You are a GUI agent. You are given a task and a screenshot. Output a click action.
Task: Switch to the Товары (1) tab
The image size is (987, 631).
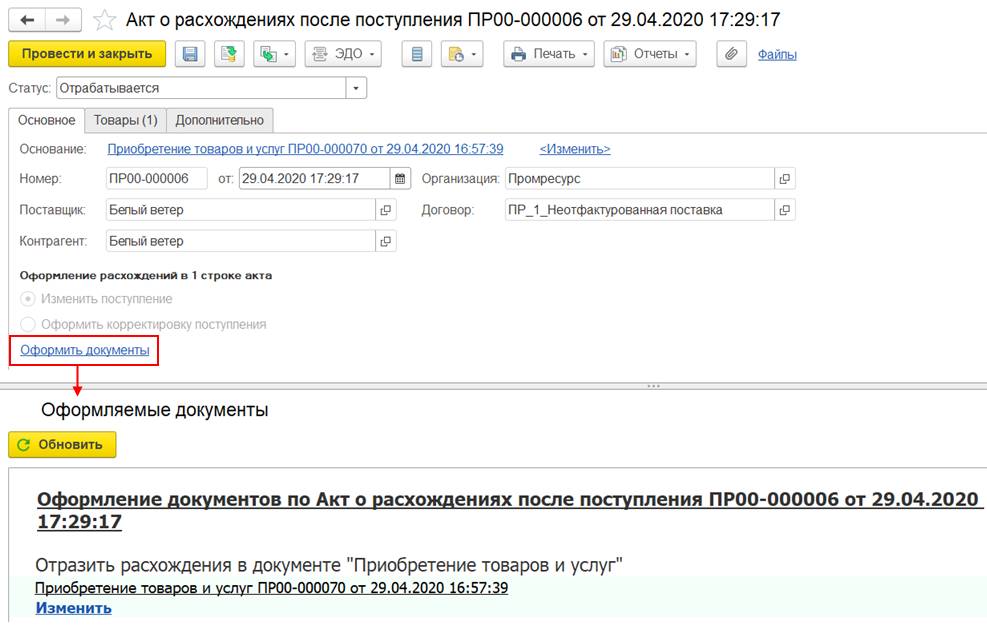[126, 120]
